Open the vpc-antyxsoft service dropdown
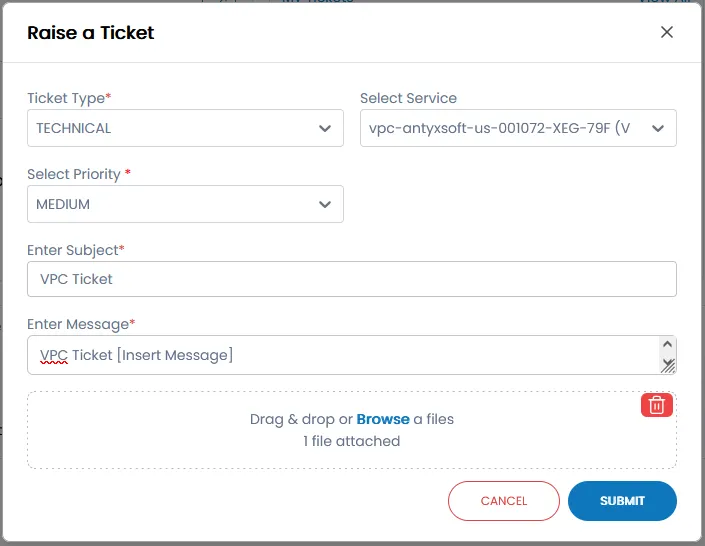 tap(500, 128)
